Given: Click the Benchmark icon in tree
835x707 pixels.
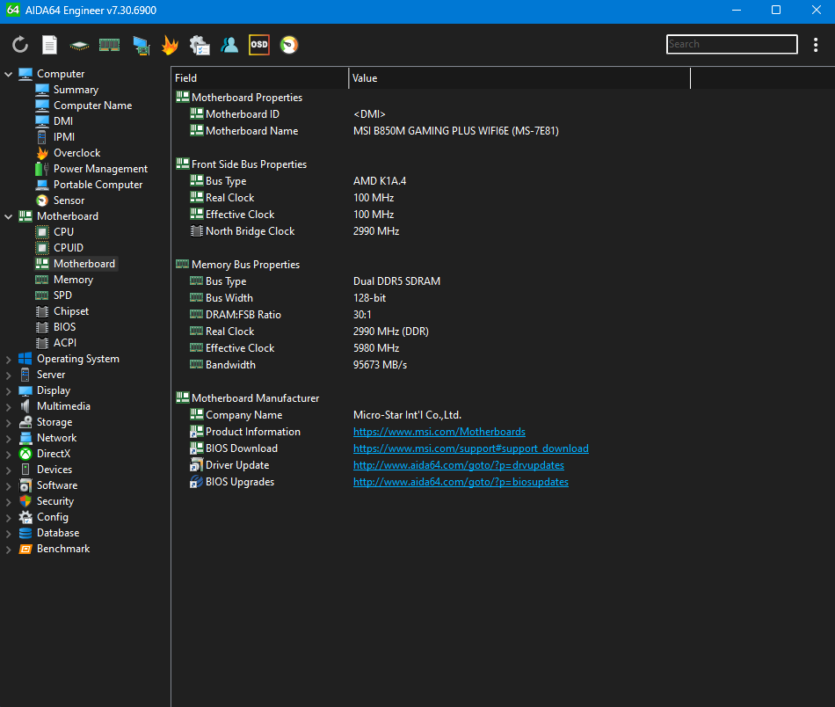Looking at the screenshot, I should point(25,549).
